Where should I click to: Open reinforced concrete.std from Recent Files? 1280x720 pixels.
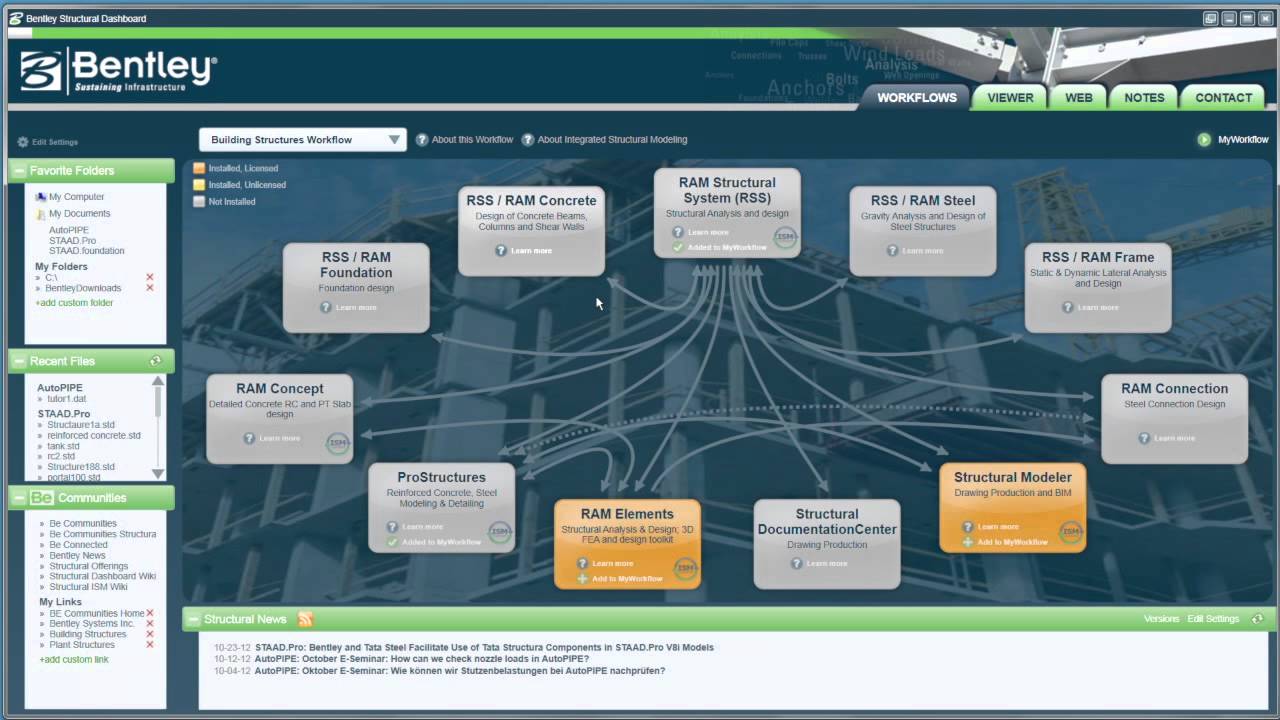coord(94,436)
